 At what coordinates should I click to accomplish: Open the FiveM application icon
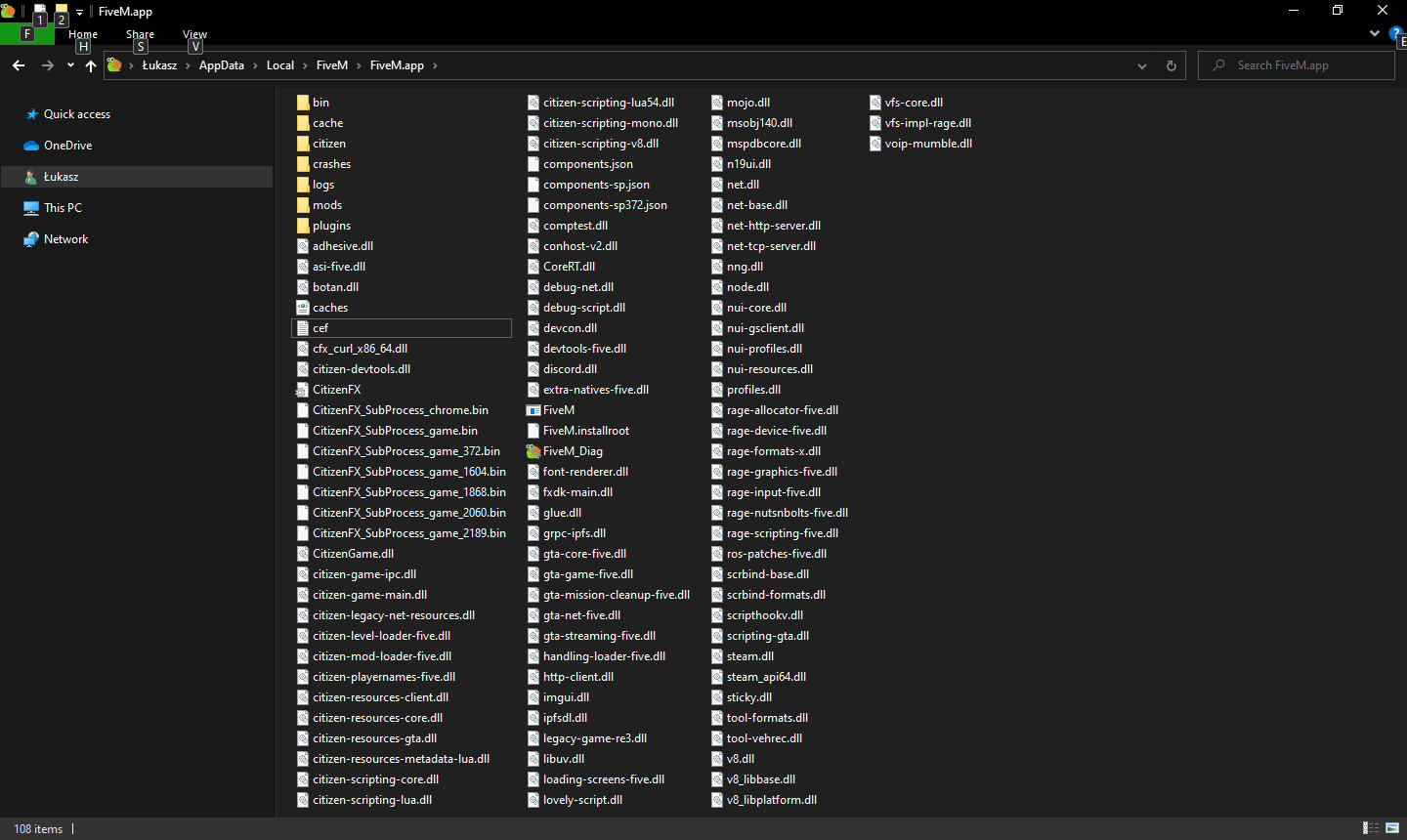[533, 410]
